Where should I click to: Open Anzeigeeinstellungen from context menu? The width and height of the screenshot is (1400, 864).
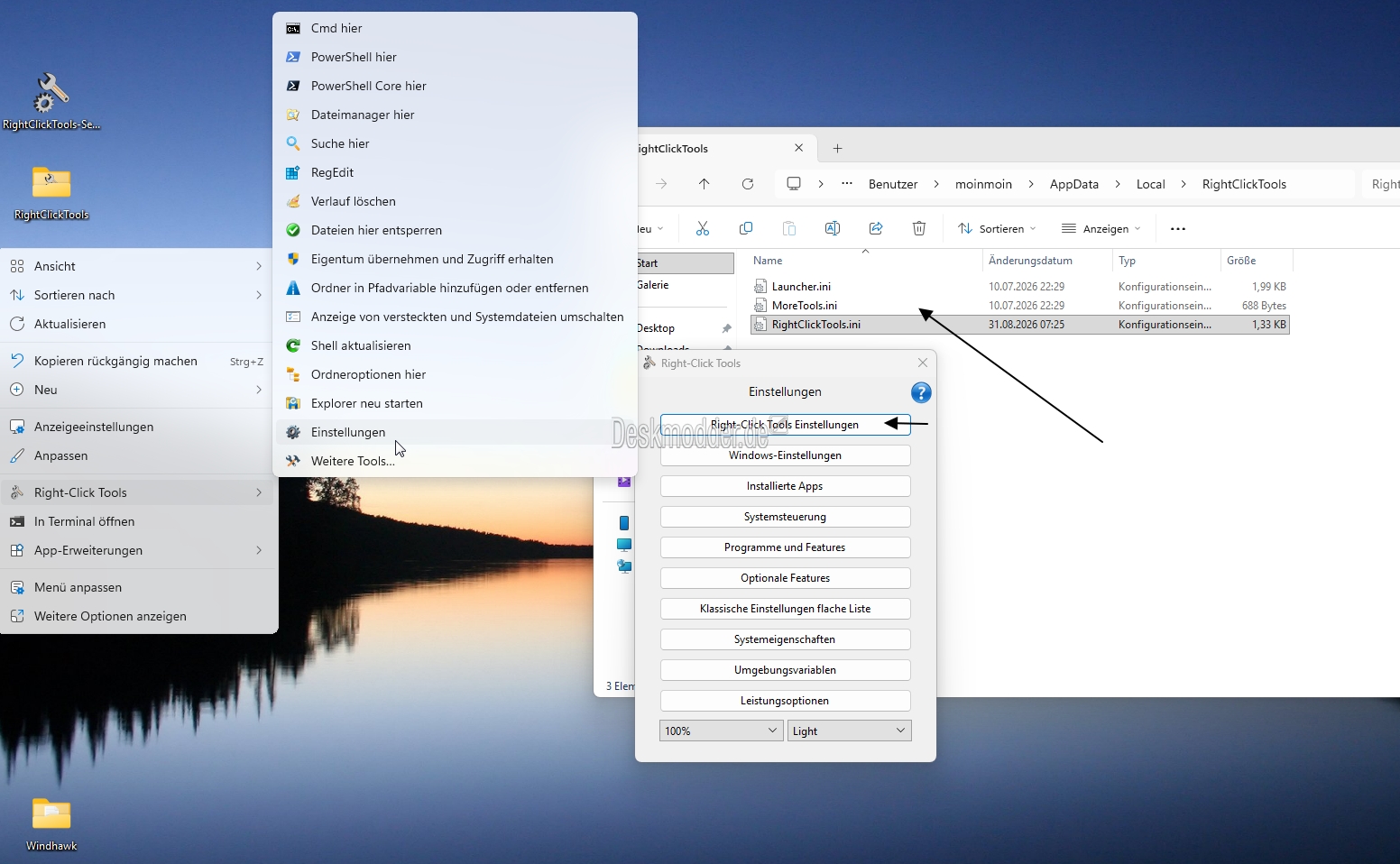[139, 427]
